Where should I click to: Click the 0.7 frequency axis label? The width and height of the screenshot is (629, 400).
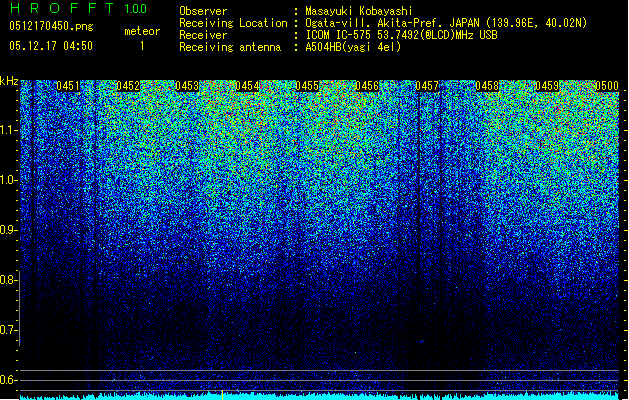[9, 330]
